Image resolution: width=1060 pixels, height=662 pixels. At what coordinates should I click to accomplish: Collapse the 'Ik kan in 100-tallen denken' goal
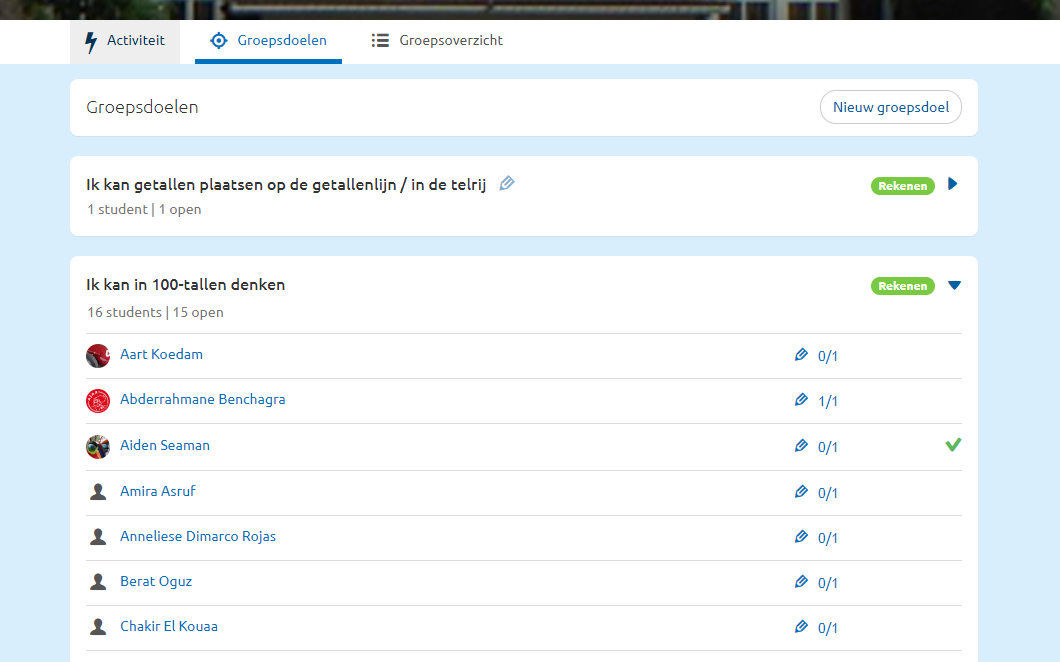click(954, 286)
